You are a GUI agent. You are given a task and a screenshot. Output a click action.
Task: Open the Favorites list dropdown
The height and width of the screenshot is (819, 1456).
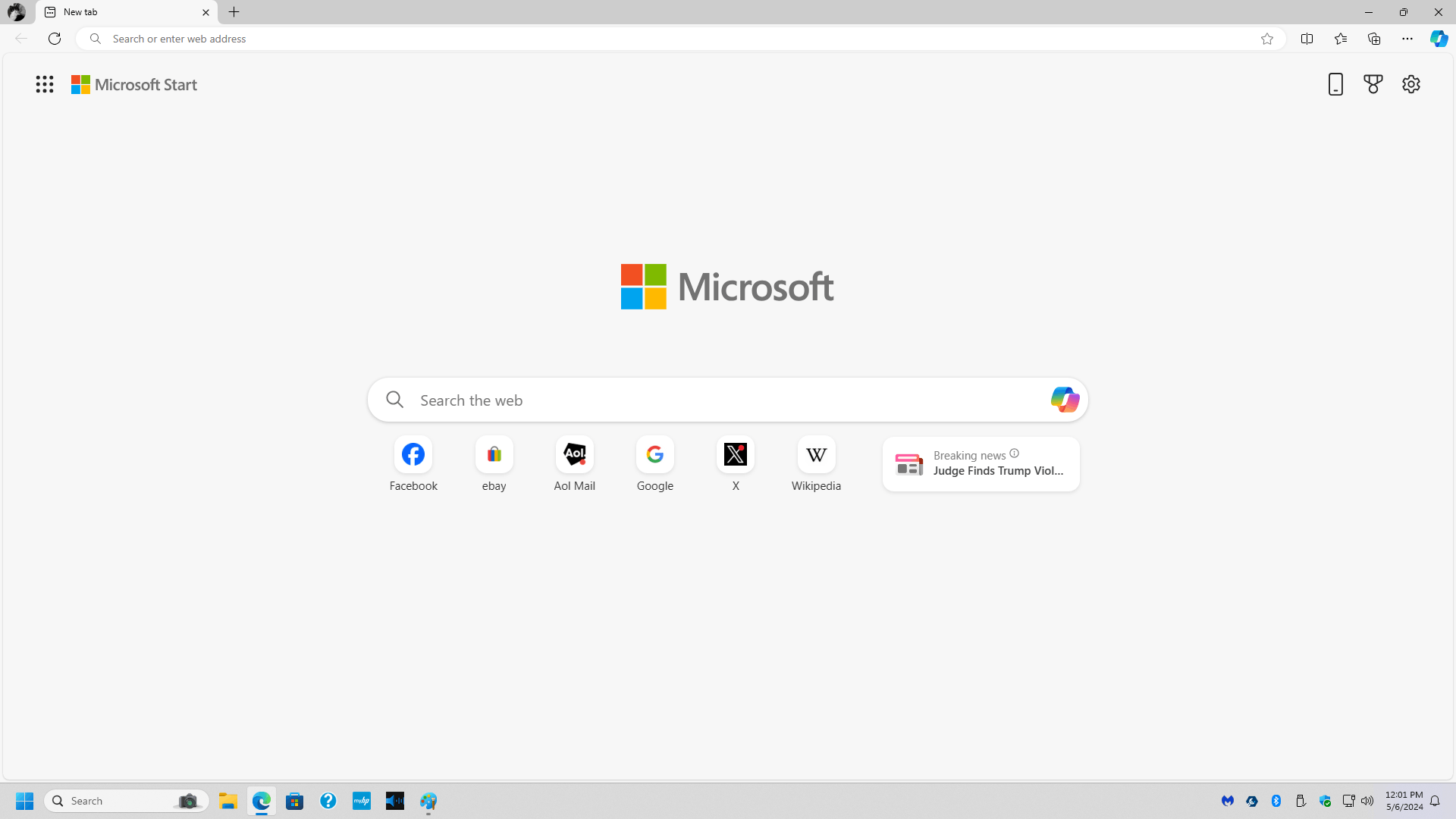pos(1340,38)
